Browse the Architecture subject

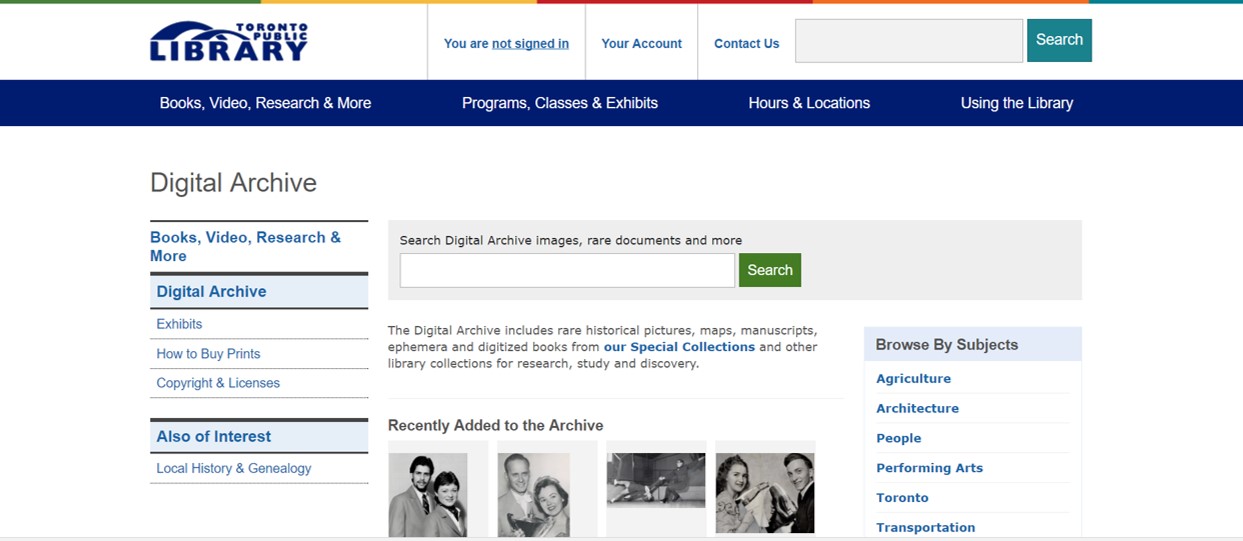(x=917, y=408)
